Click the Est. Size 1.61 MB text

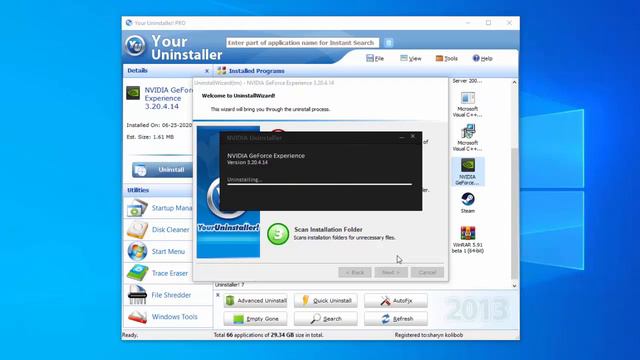pos(150,137)
